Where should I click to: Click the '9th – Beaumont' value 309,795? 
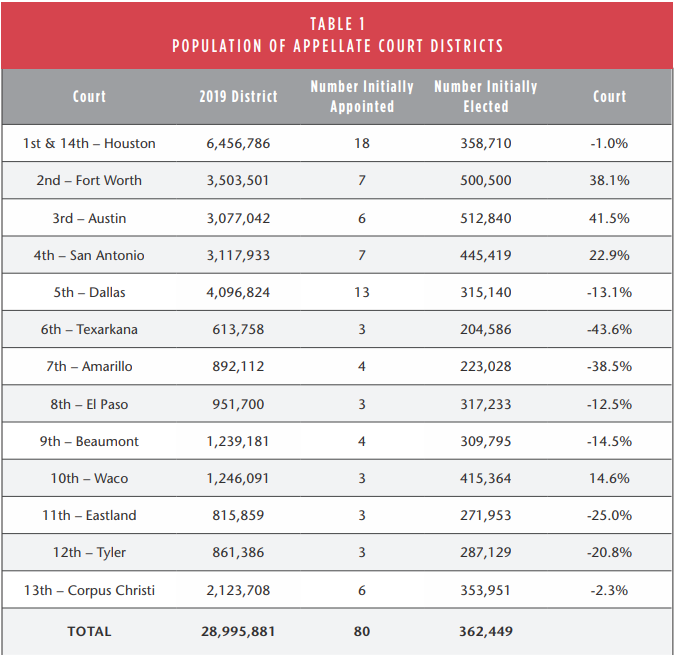[486, 441]
